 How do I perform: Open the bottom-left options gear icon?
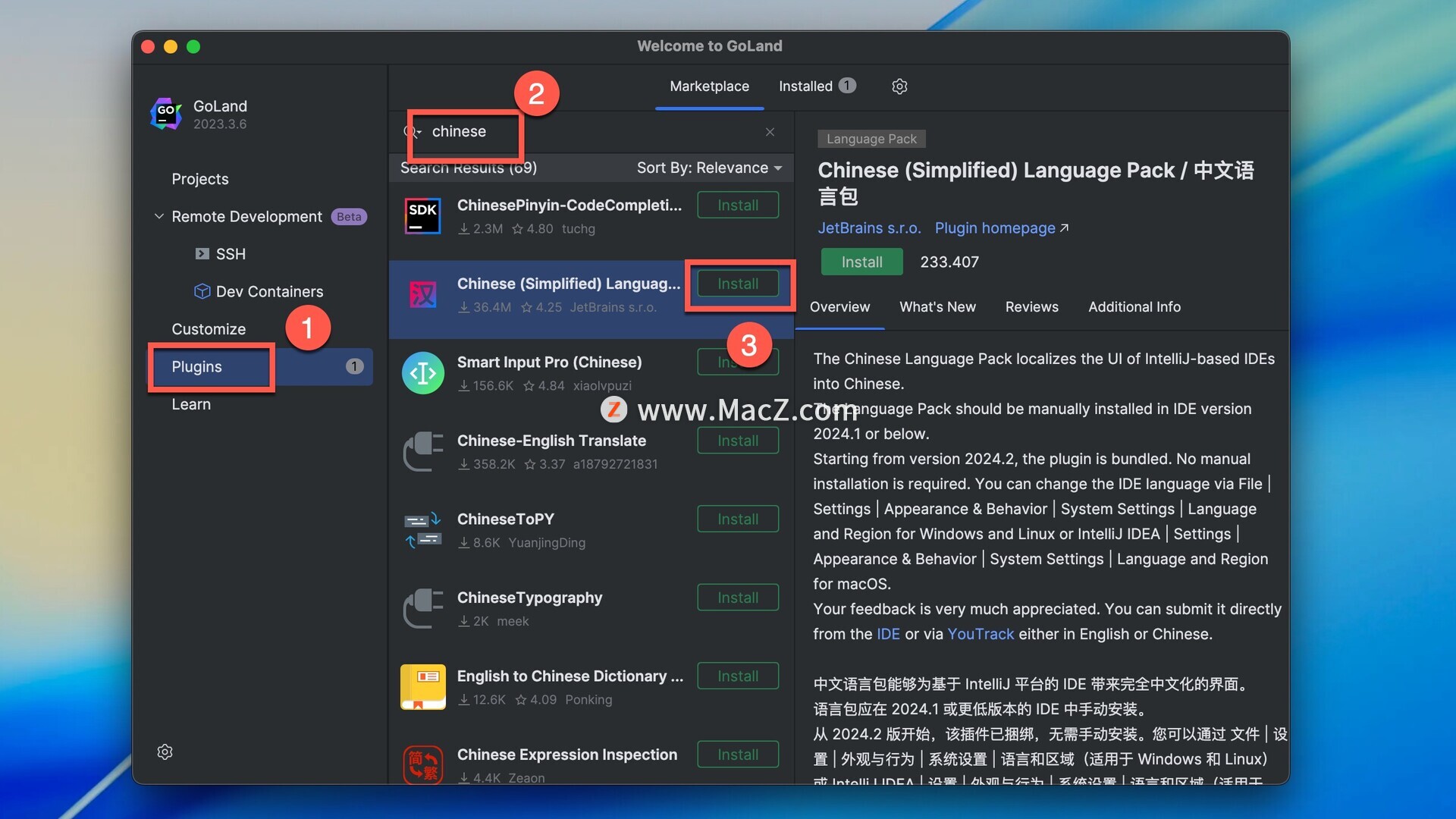(165, 752)
